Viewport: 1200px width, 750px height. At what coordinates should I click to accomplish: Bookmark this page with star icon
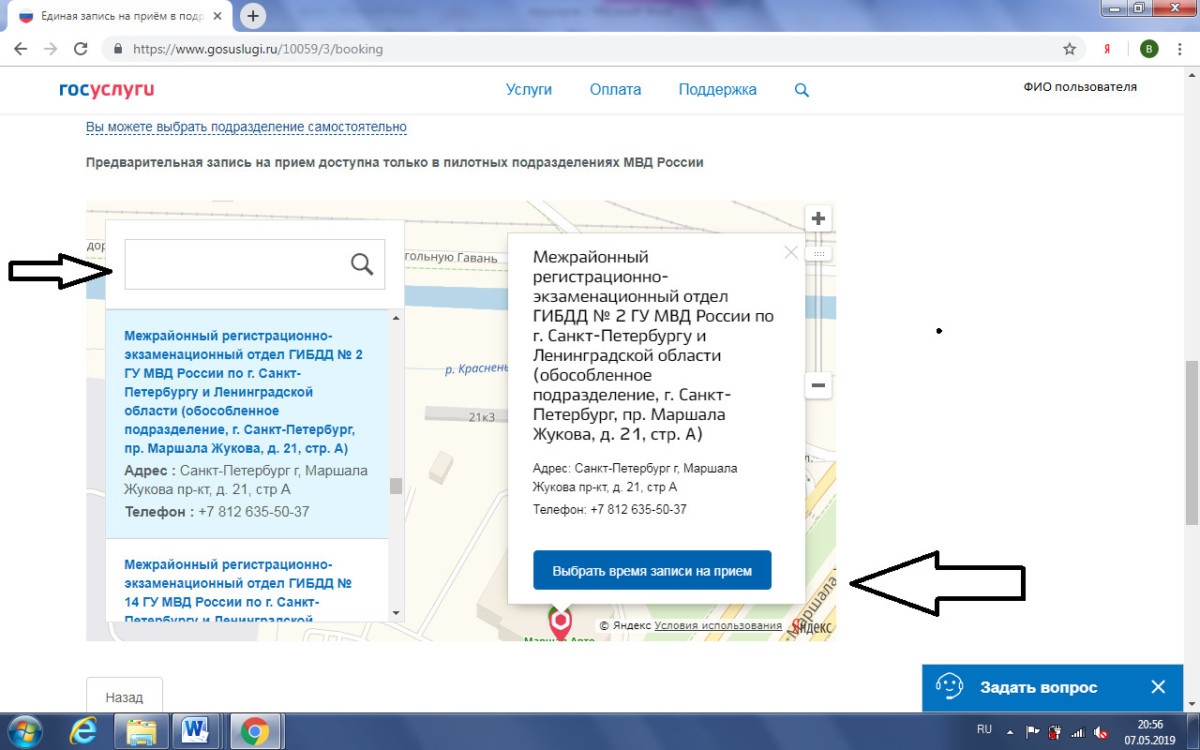pyautogui.click(x=1069, y=48)
